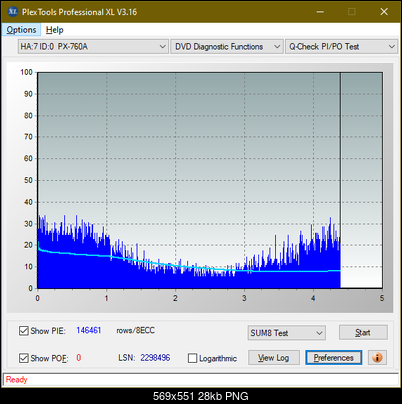Open the Options menu
402x404 pixels.
click(x=21, y=30)
